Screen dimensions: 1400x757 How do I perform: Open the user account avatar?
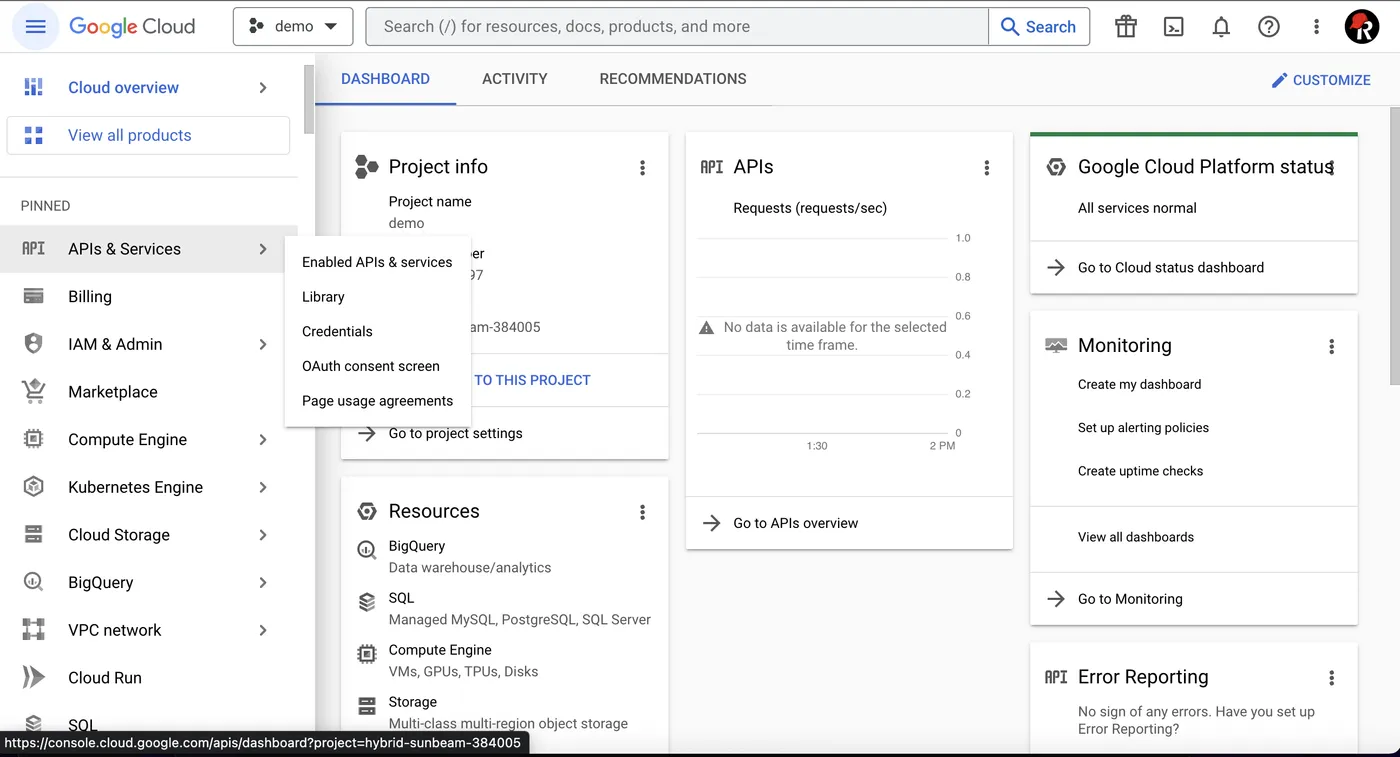[1362, 27]
